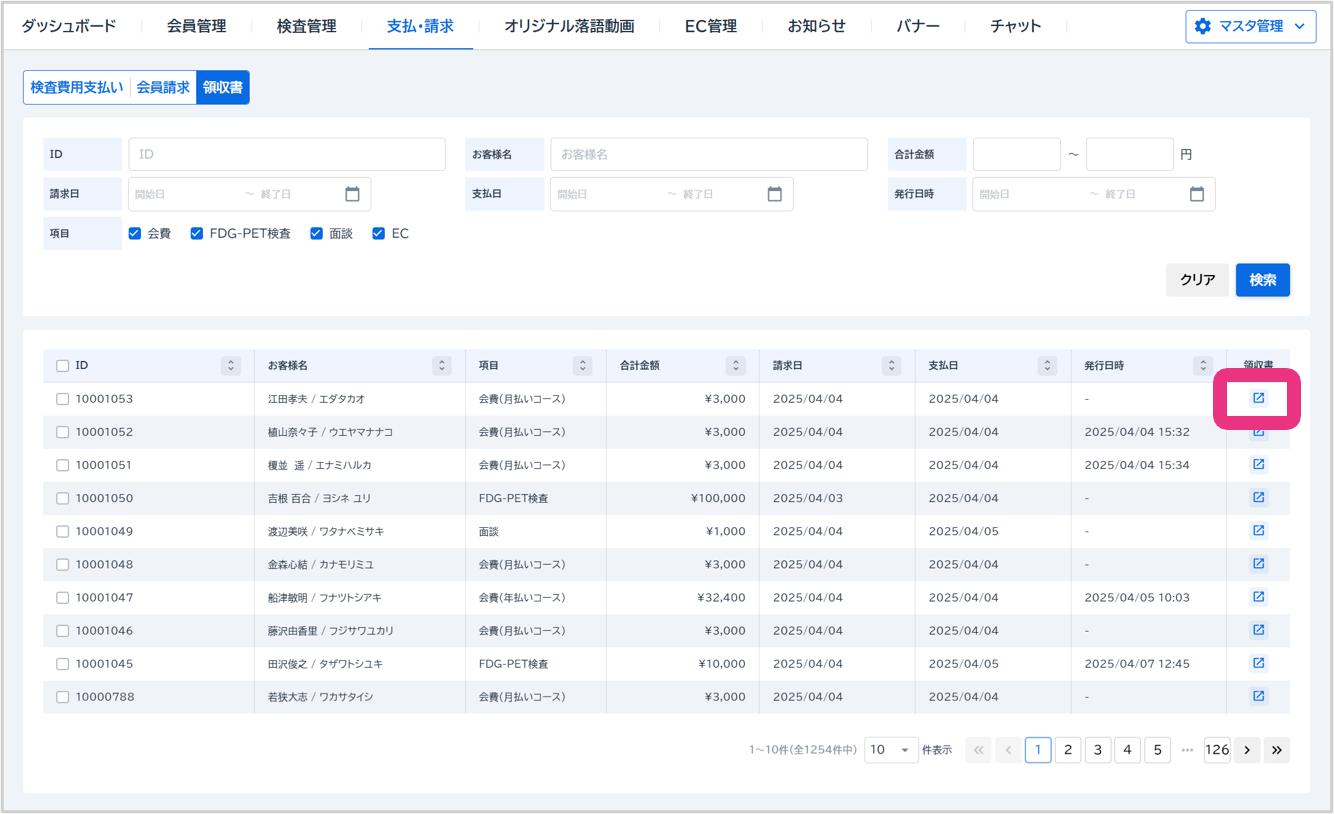The image size is (1334, 814).
Task: Open calendar picker for 支払日
Action: 774,194
